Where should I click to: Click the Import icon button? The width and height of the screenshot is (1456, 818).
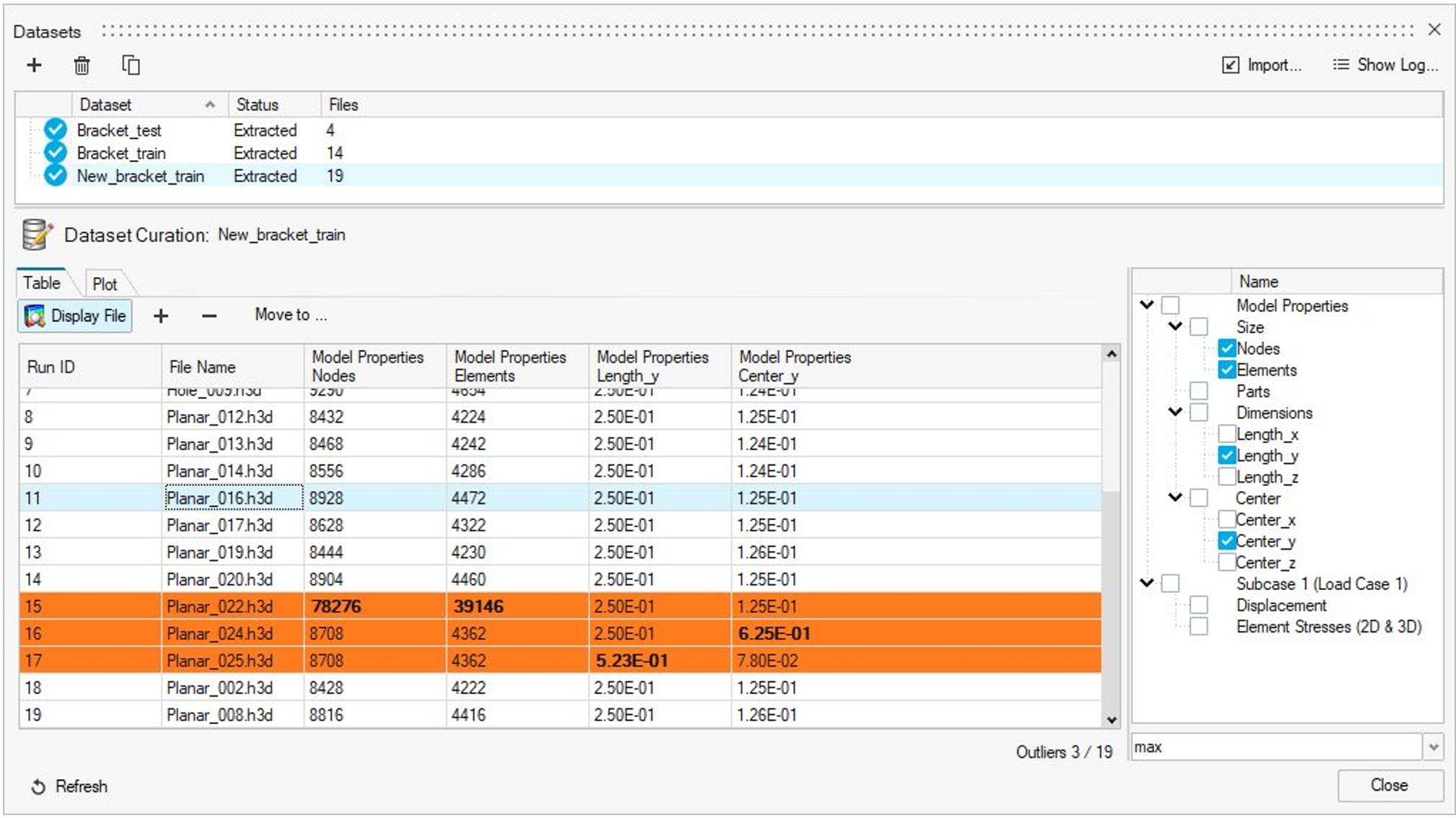[1230, 66]
